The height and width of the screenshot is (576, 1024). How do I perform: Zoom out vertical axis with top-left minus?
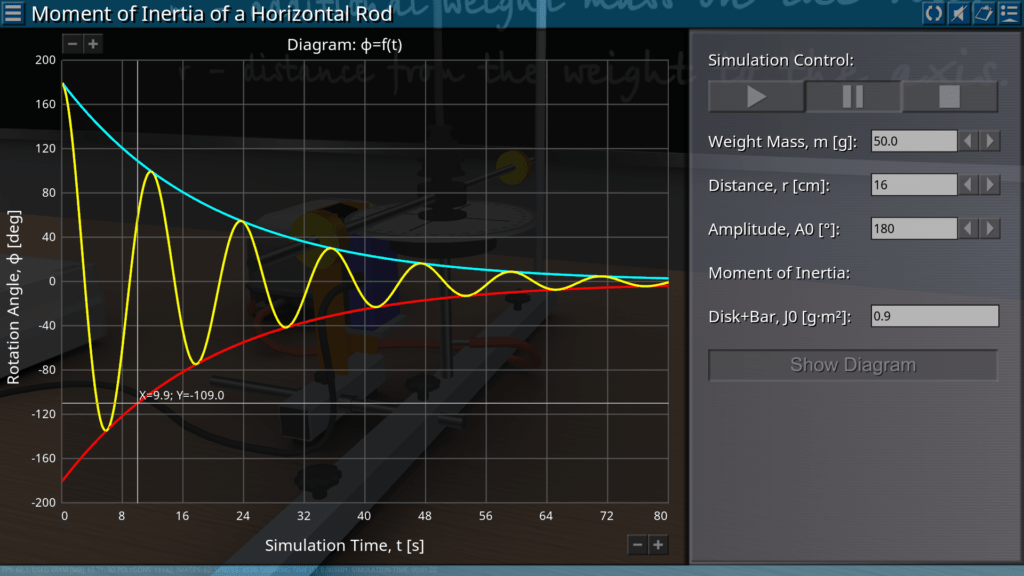72,44
